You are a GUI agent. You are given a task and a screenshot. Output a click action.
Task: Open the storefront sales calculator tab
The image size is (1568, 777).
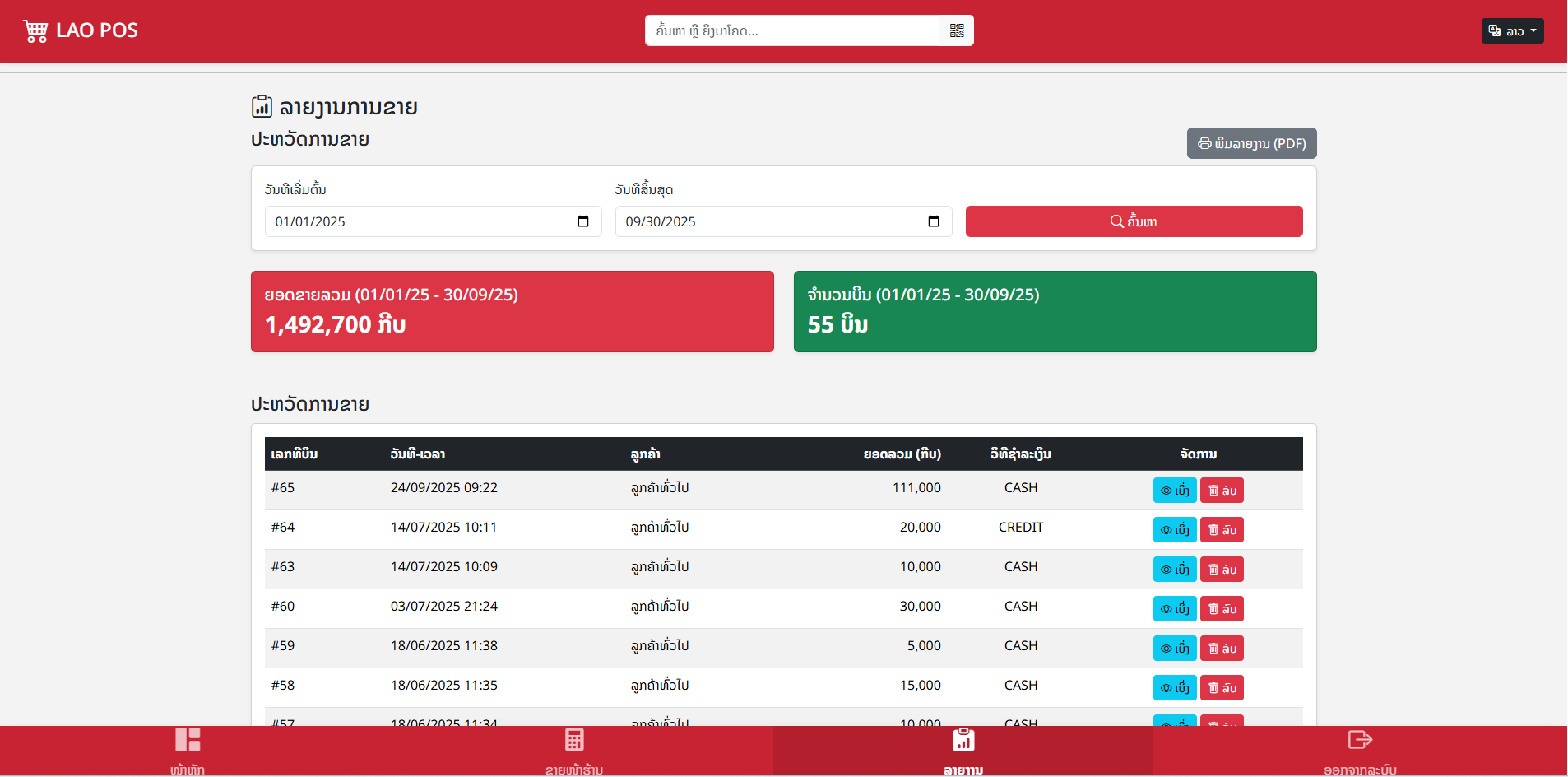[574, 750]
